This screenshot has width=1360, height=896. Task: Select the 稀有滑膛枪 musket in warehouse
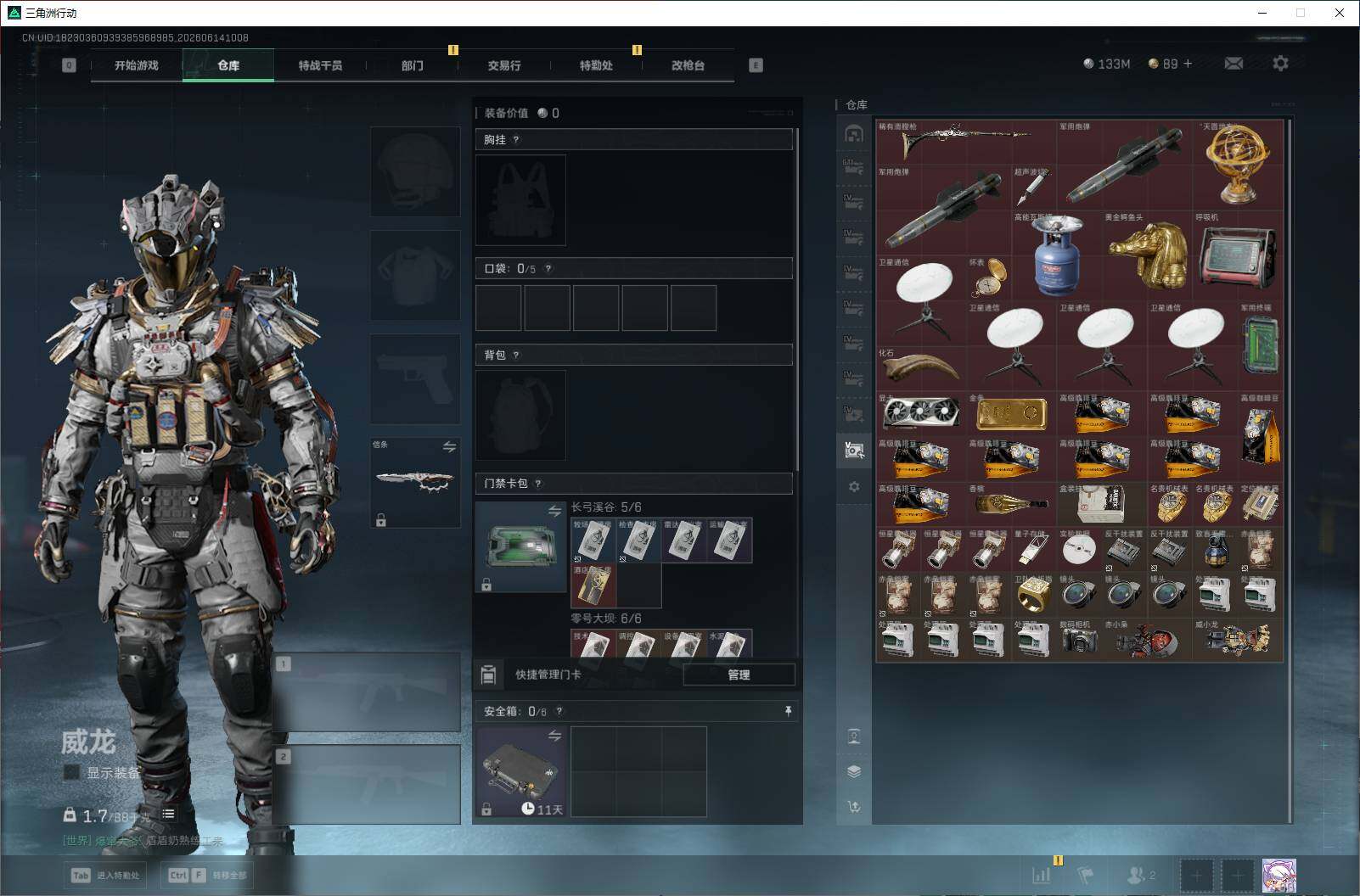[966, 143]
